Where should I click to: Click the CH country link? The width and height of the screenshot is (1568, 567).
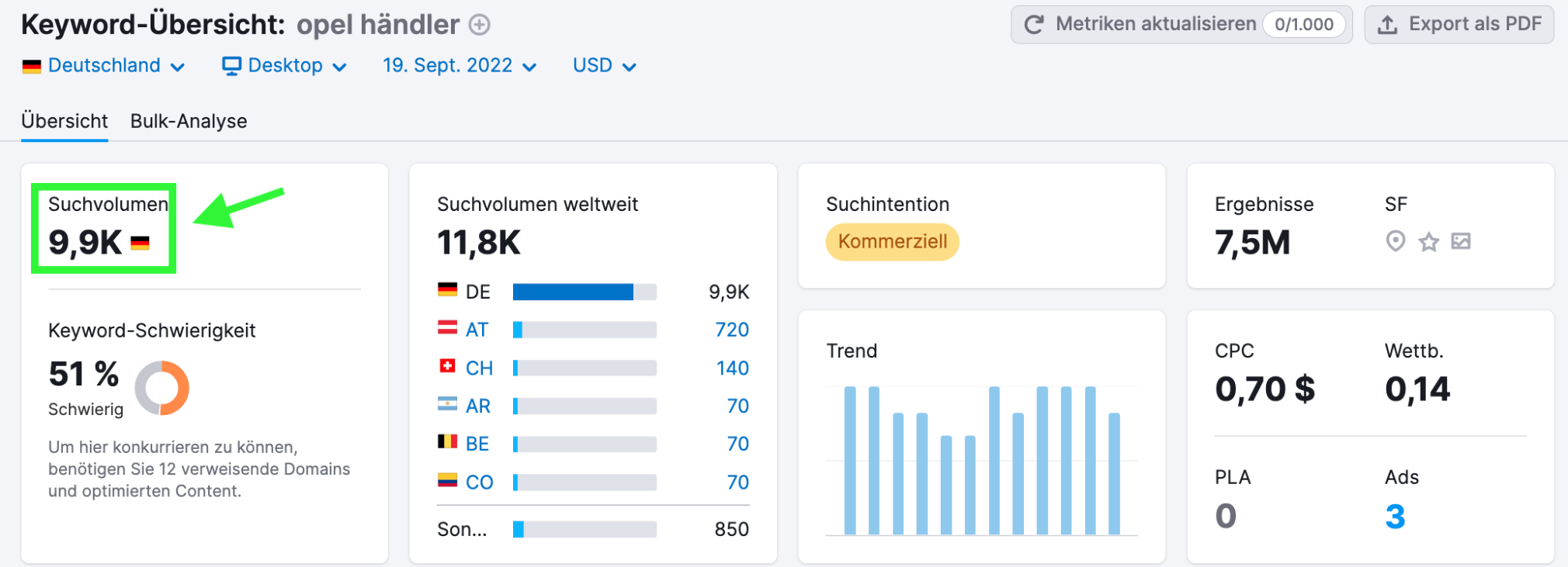[x=479, y=368]
